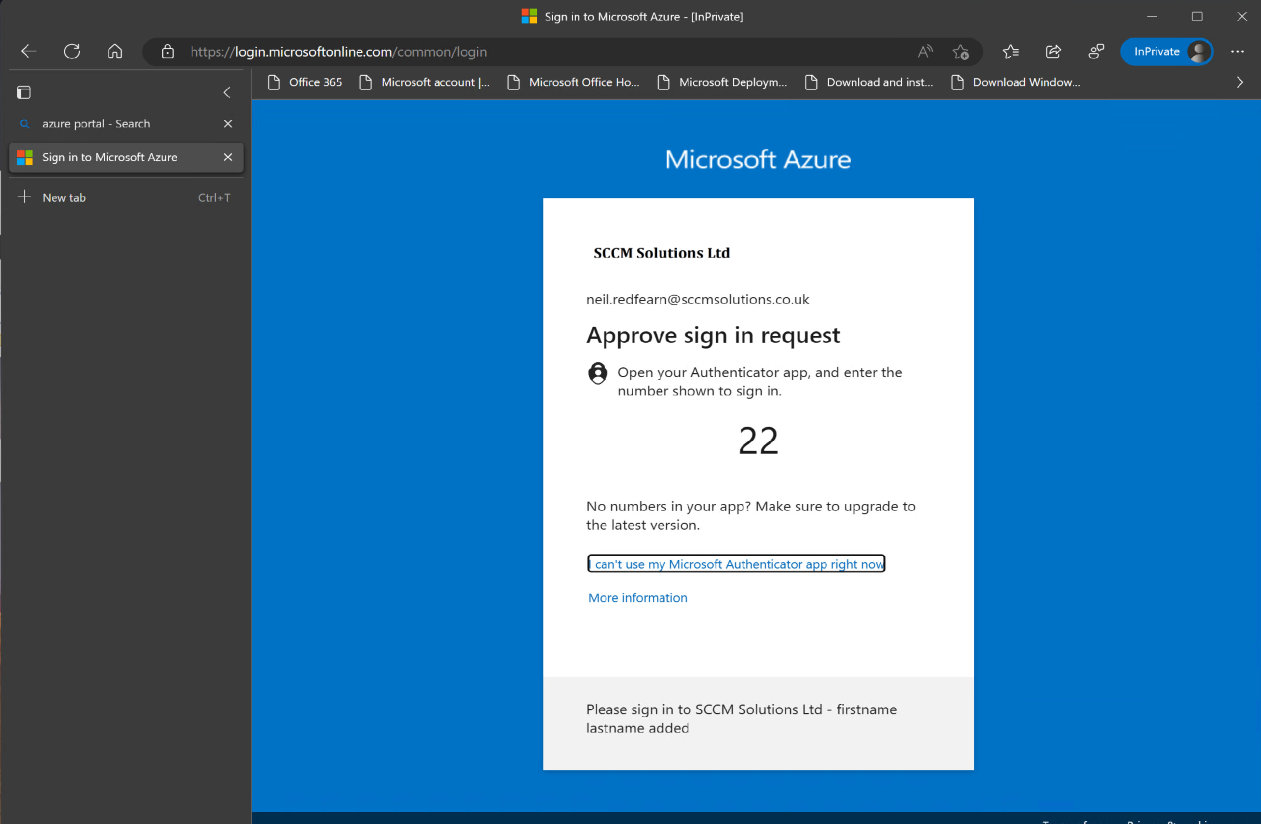Go to the browser home page

pyautogui.click(x=115, y=51)
